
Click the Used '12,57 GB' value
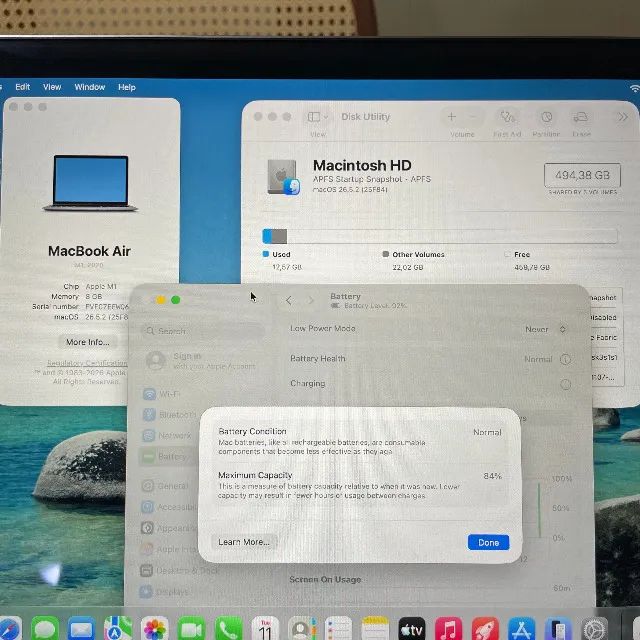287,267
